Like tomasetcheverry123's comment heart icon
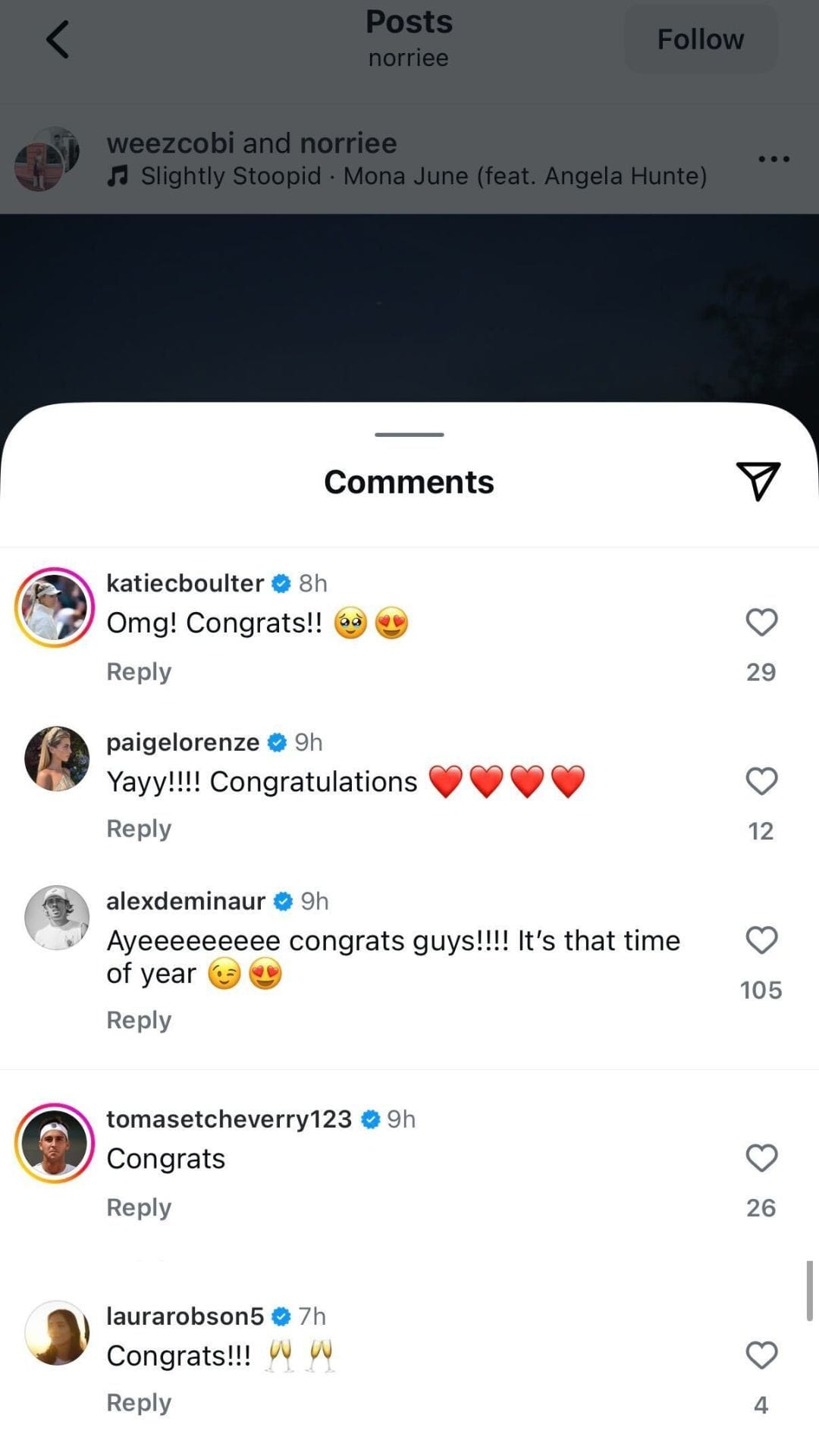The height and width of the screenshot is (1456, 819). [762, 1158]
